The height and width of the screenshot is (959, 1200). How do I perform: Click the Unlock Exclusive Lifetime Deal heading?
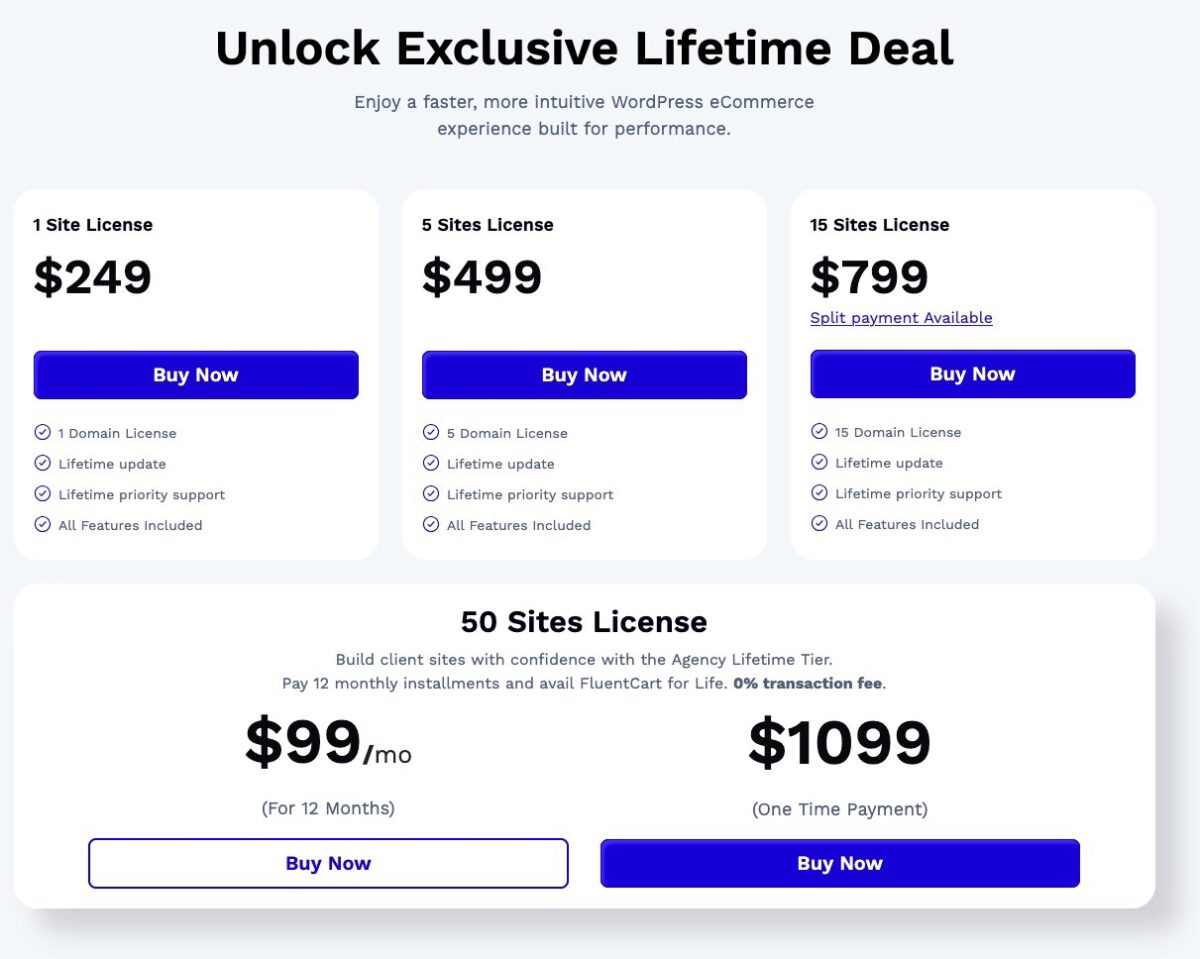tap(585, 48)
